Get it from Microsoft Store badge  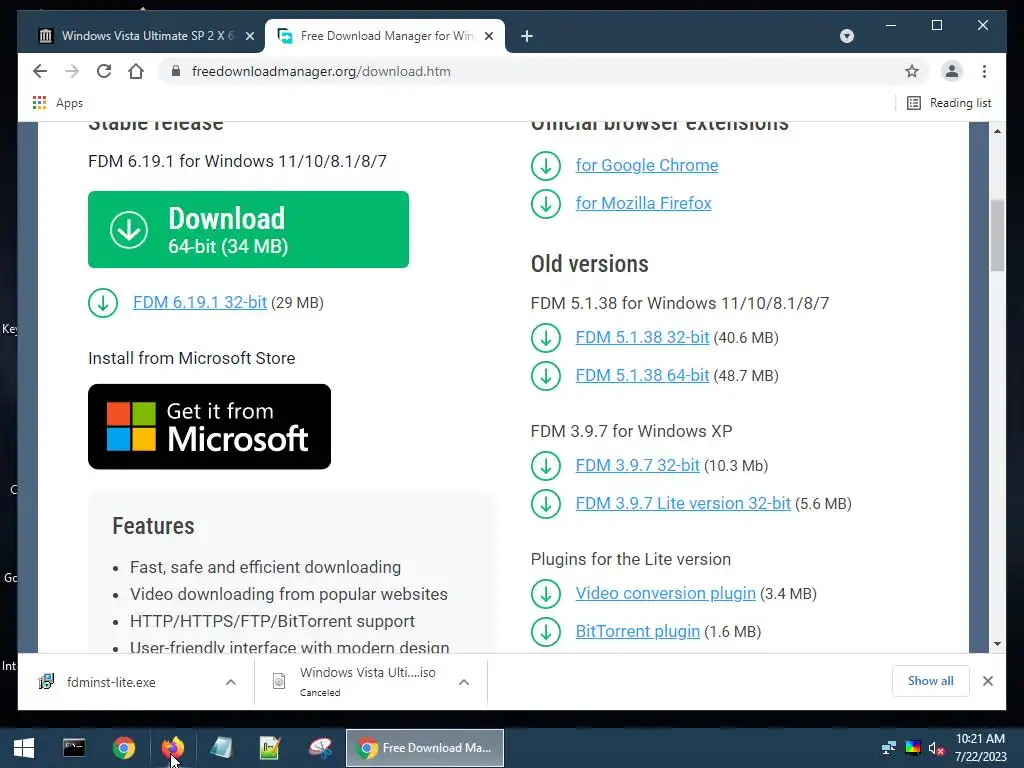(209, 426)
